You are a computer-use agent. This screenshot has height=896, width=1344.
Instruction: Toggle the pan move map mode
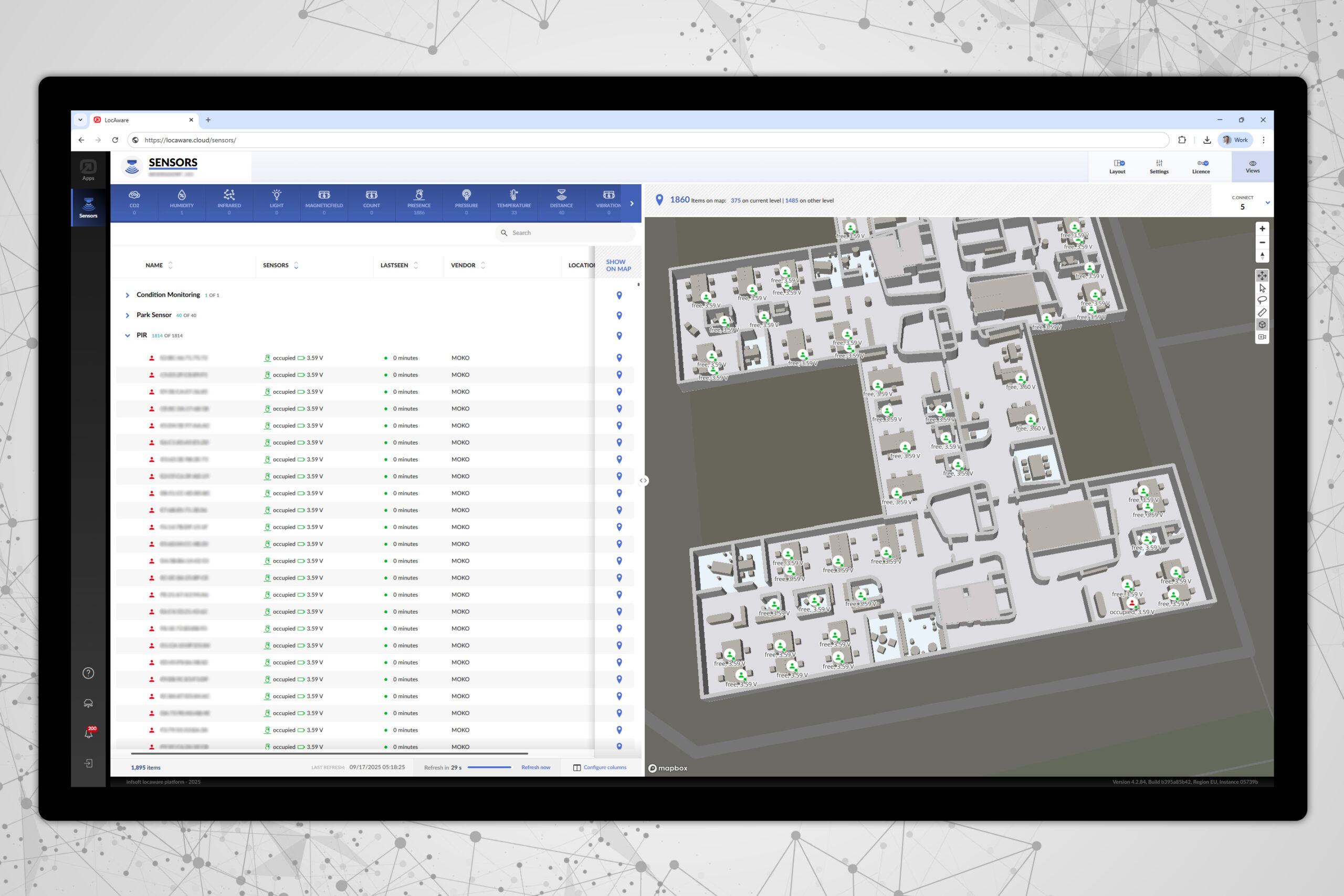pos(1262,276)
